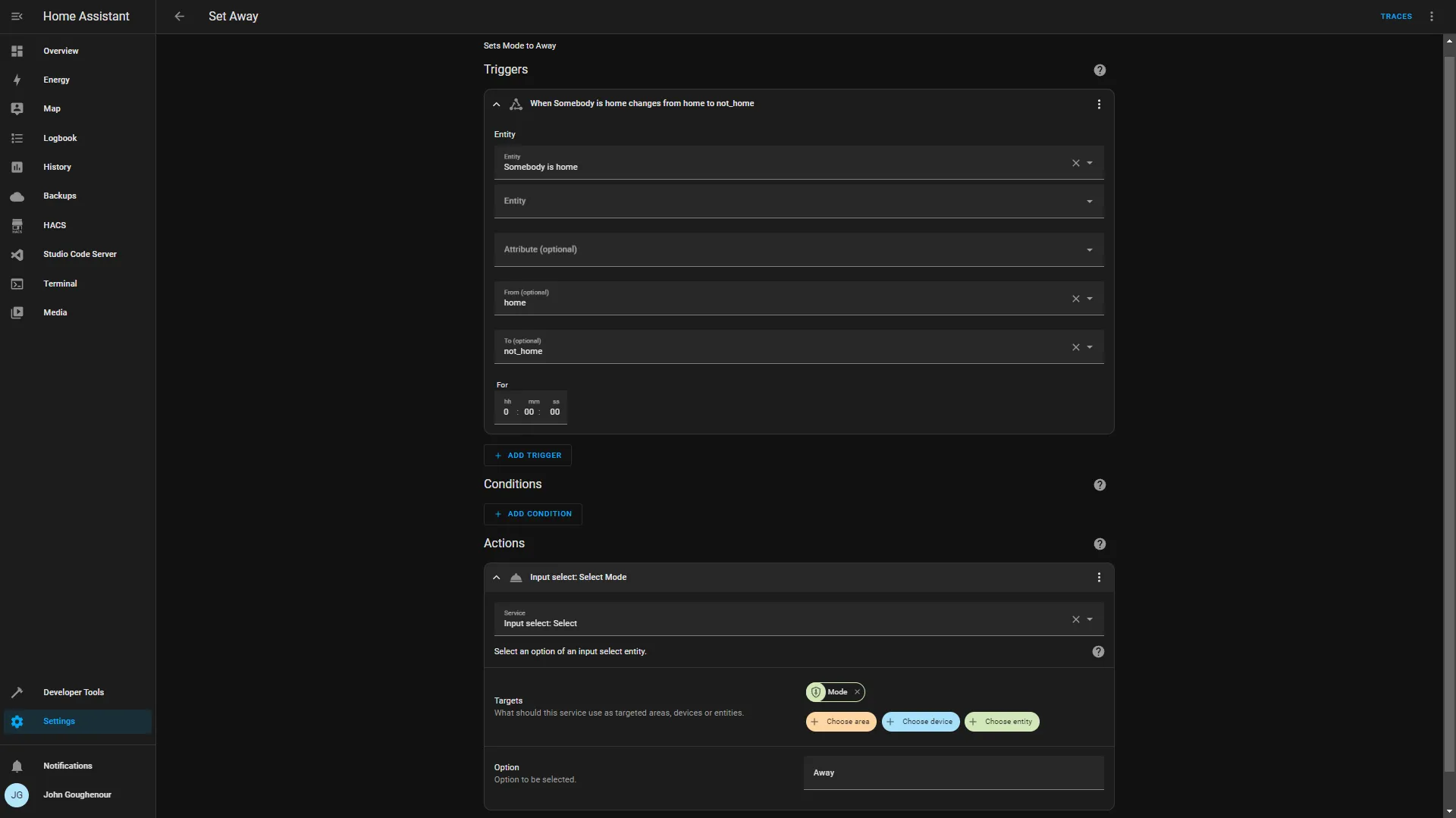Clear the To value not_home
Screen dimensions: 1456x818
pyautogui.click(x=1075, y=347)
